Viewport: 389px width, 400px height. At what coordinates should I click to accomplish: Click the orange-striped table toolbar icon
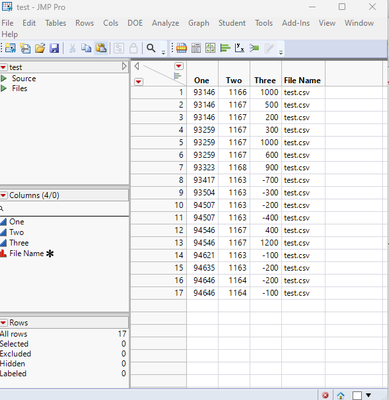tap(181, 49)
